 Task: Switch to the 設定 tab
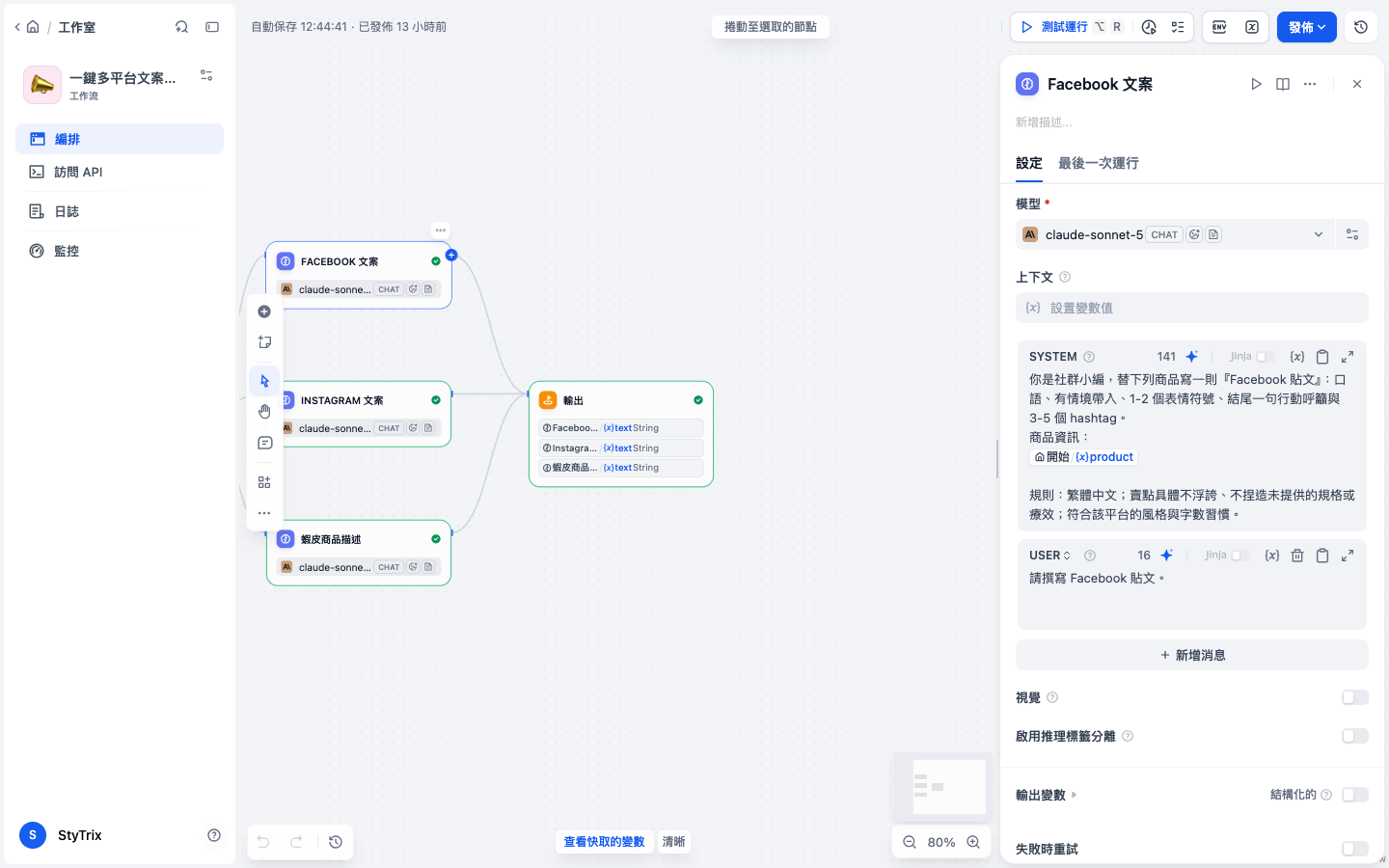[1029, 163]
